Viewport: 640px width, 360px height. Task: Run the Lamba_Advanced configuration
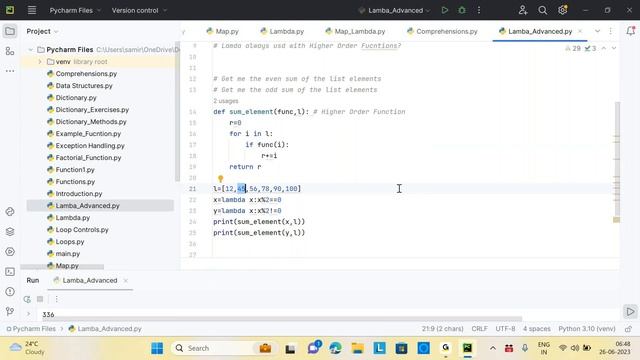444,10
